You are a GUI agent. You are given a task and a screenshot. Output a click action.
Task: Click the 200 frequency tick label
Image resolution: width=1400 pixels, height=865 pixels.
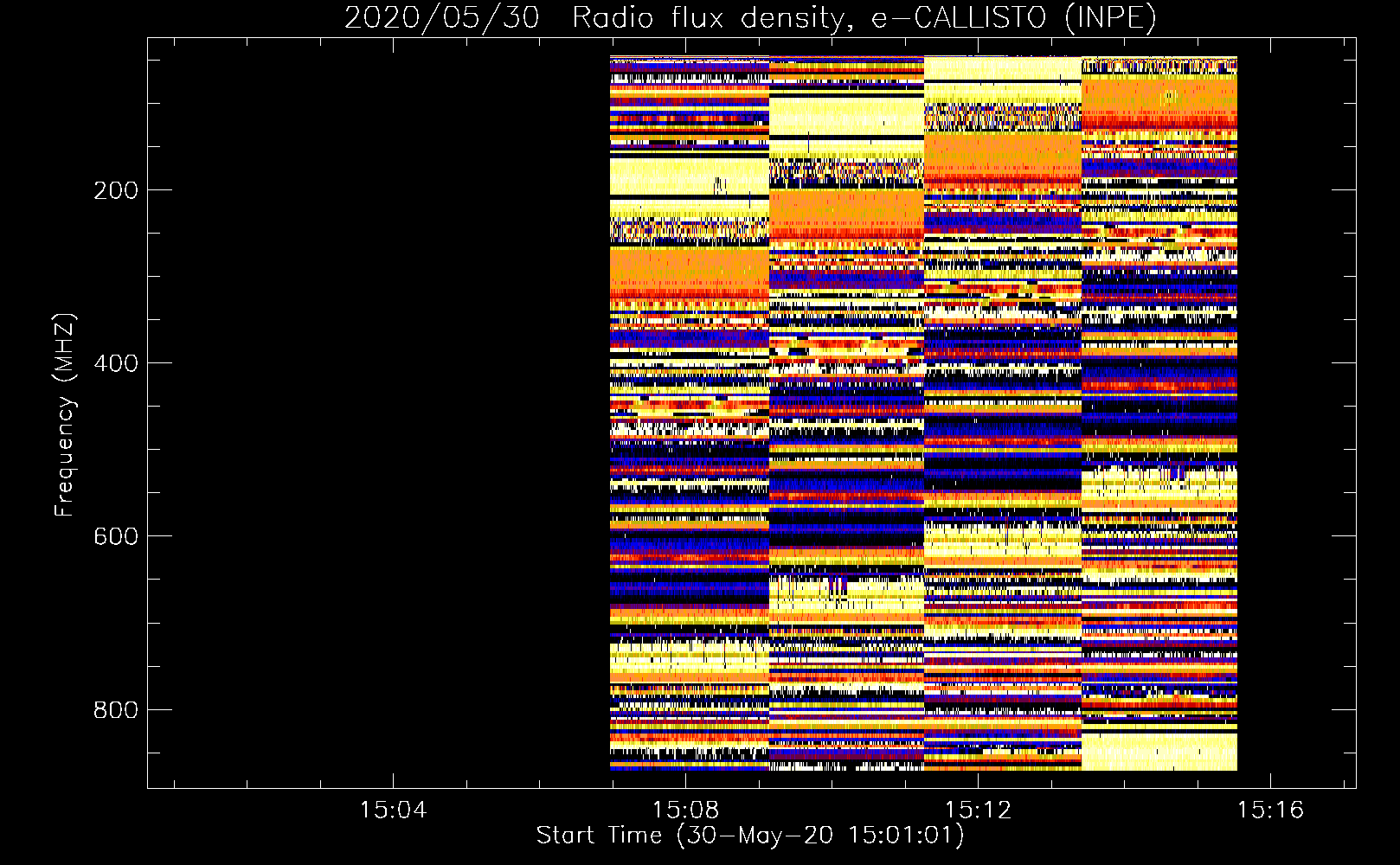point(115,190)
